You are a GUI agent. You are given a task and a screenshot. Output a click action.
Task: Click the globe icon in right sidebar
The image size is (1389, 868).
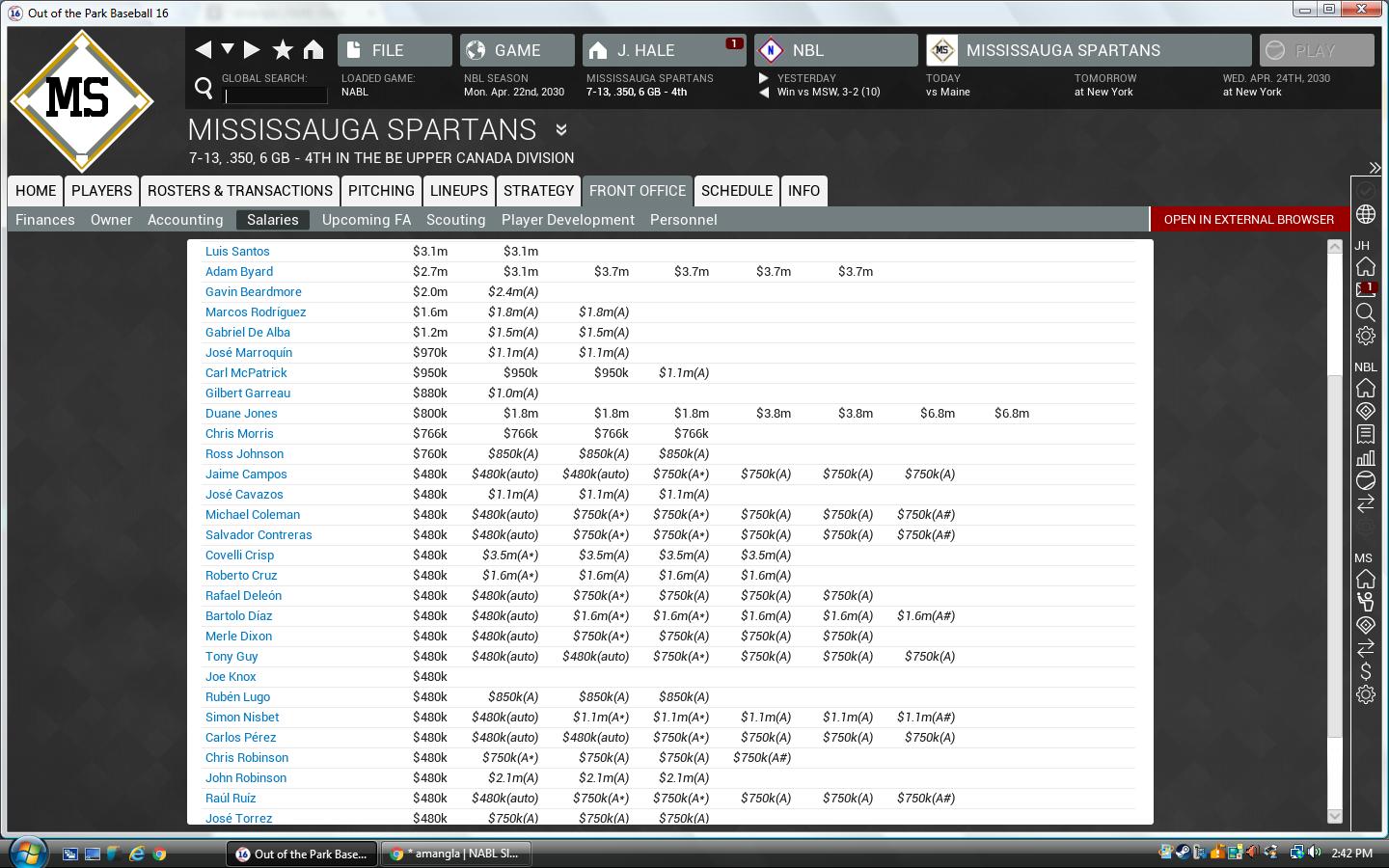click(1366, 214)
